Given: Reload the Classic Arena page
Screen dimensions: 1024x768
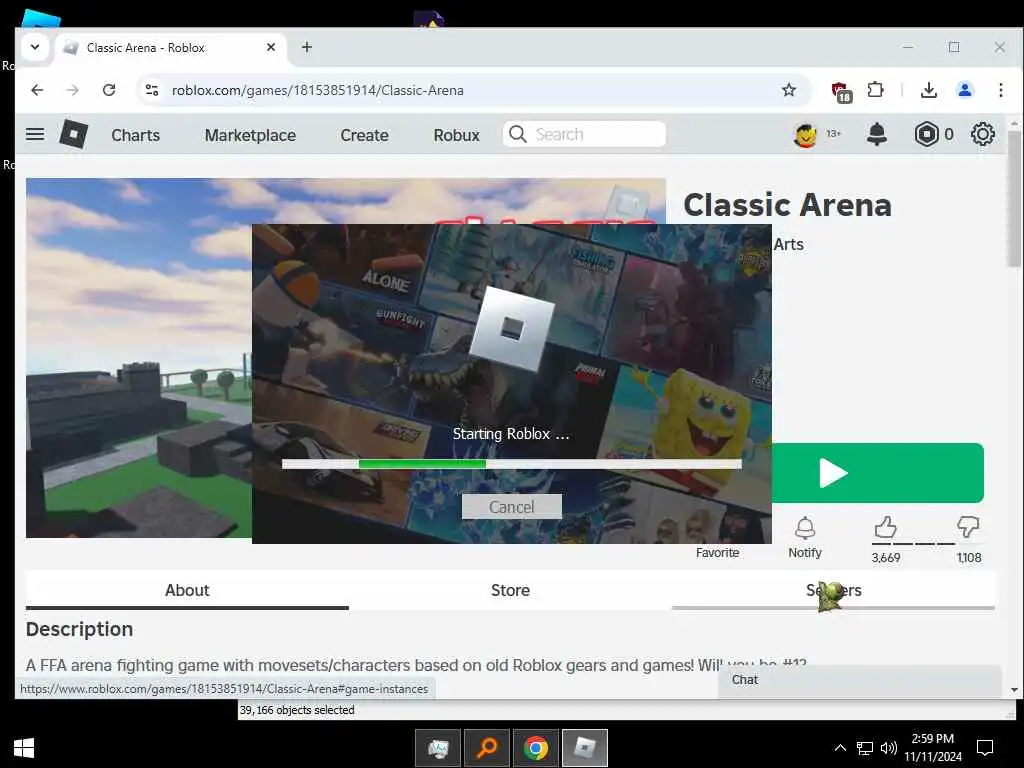Looking at the screenshot, I should [x=109, y=90].
